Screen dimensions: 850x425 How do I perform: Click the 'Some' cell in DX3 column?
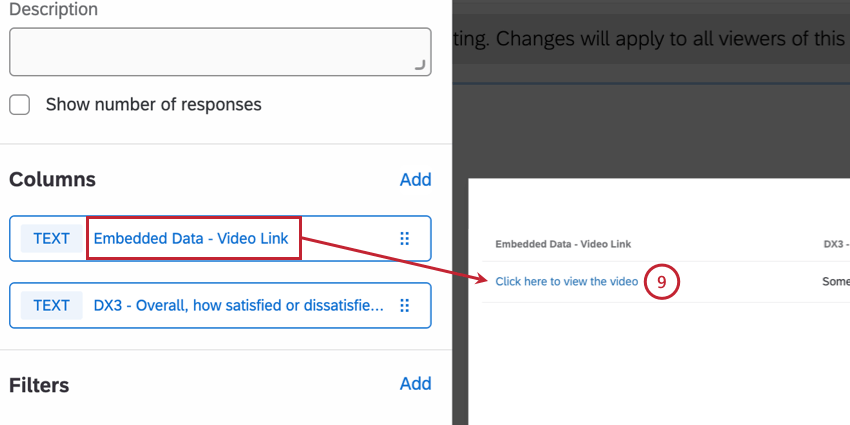pos(835,282)
